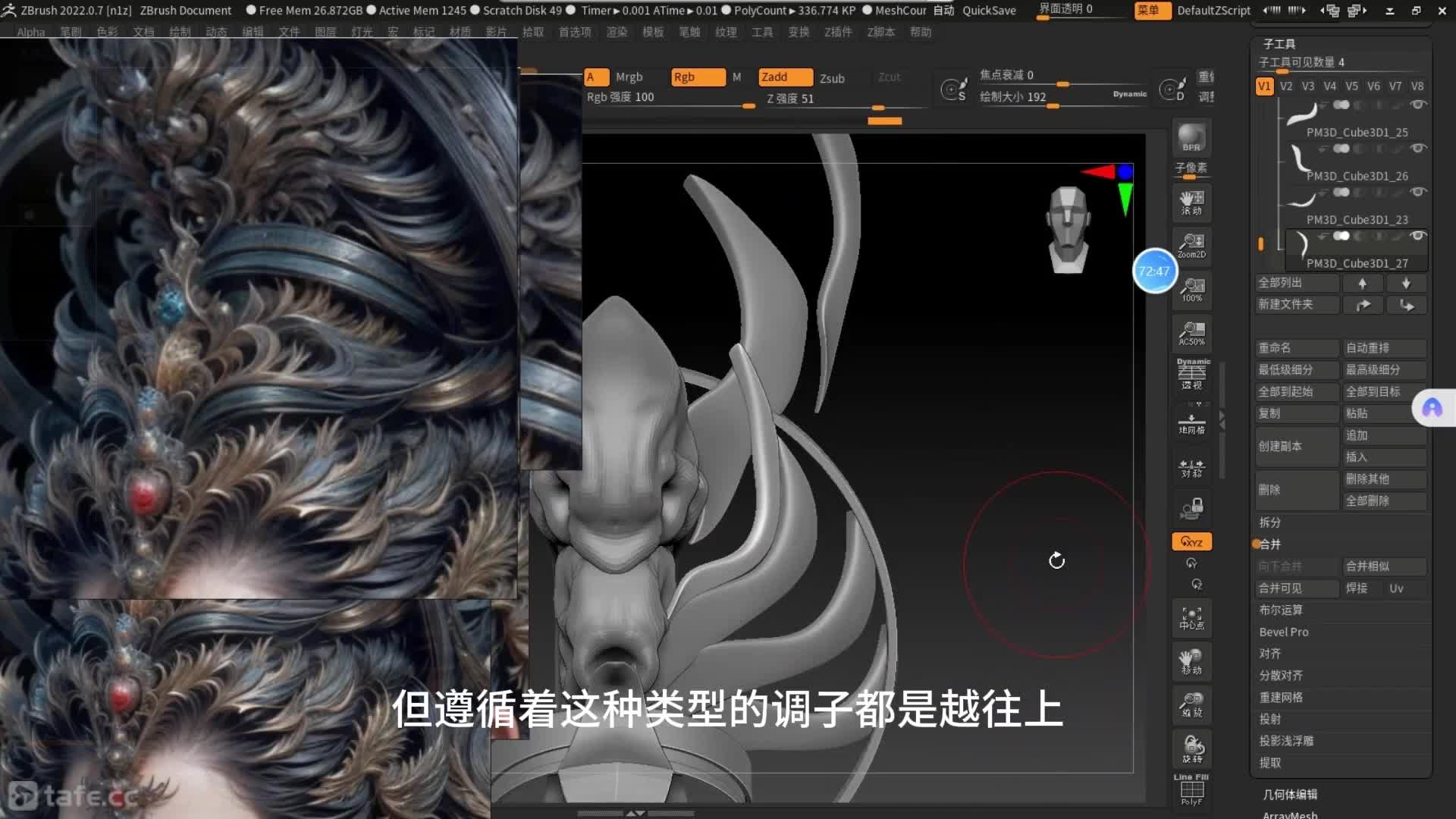Click the 旋转 rotate view icon
1456x819 pixels.
(x=1191, y=749)
